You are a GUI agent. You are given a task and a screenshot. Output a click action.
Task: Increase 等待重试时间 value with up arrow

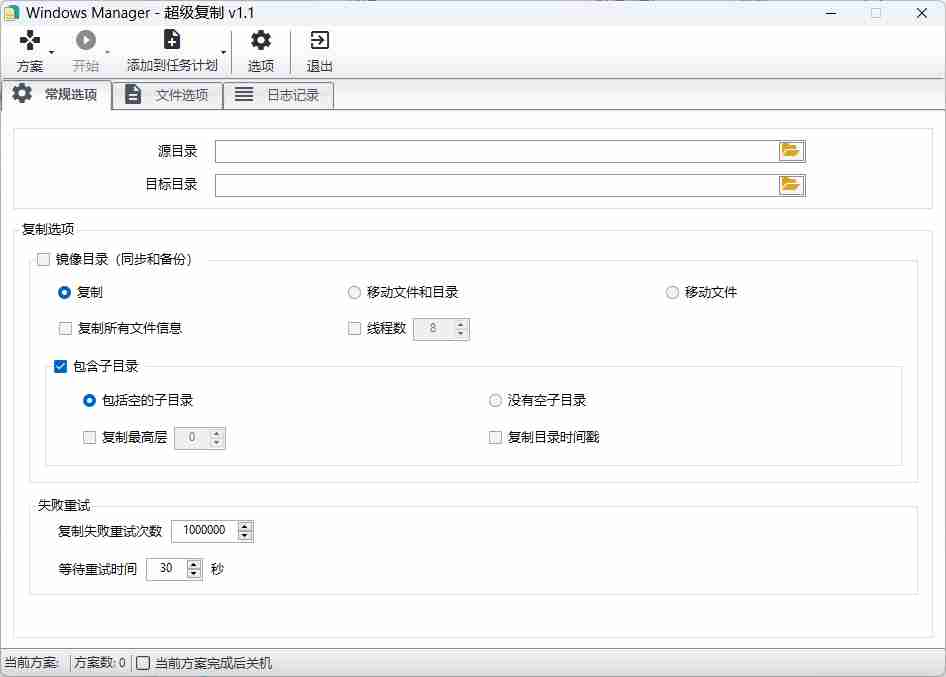(x=191, y=564)
